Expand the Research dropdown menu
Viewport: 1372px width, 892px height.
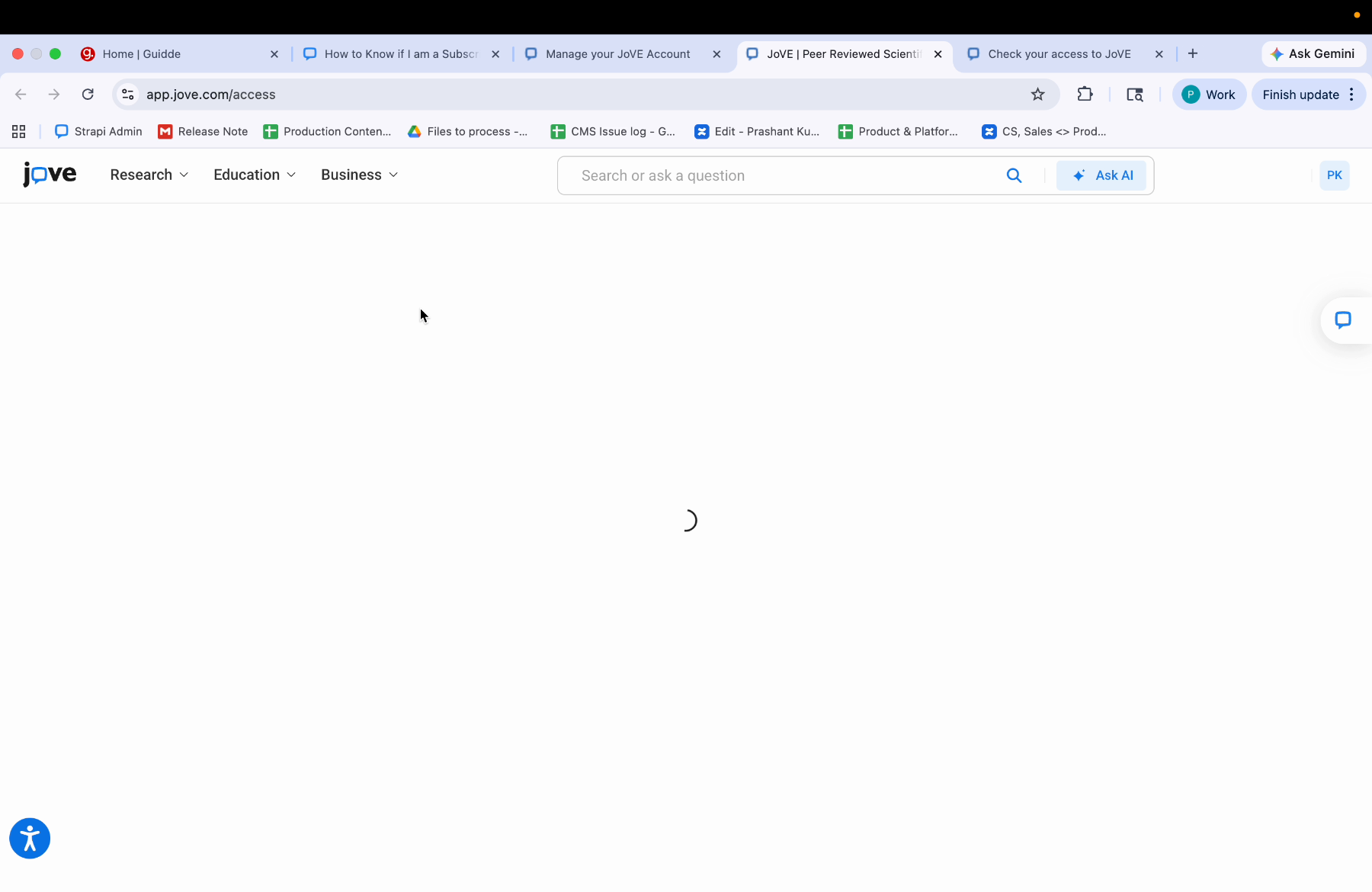(x=149, y=175)
